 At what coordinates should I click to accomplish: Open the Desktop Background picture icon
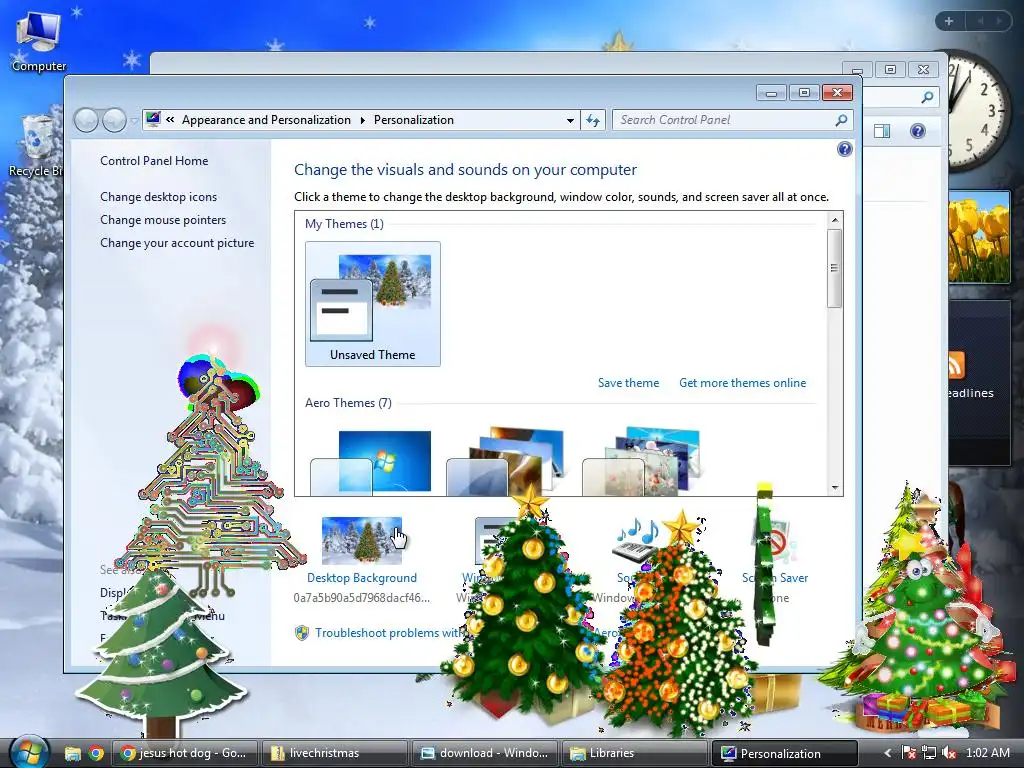tap(362, 541)
